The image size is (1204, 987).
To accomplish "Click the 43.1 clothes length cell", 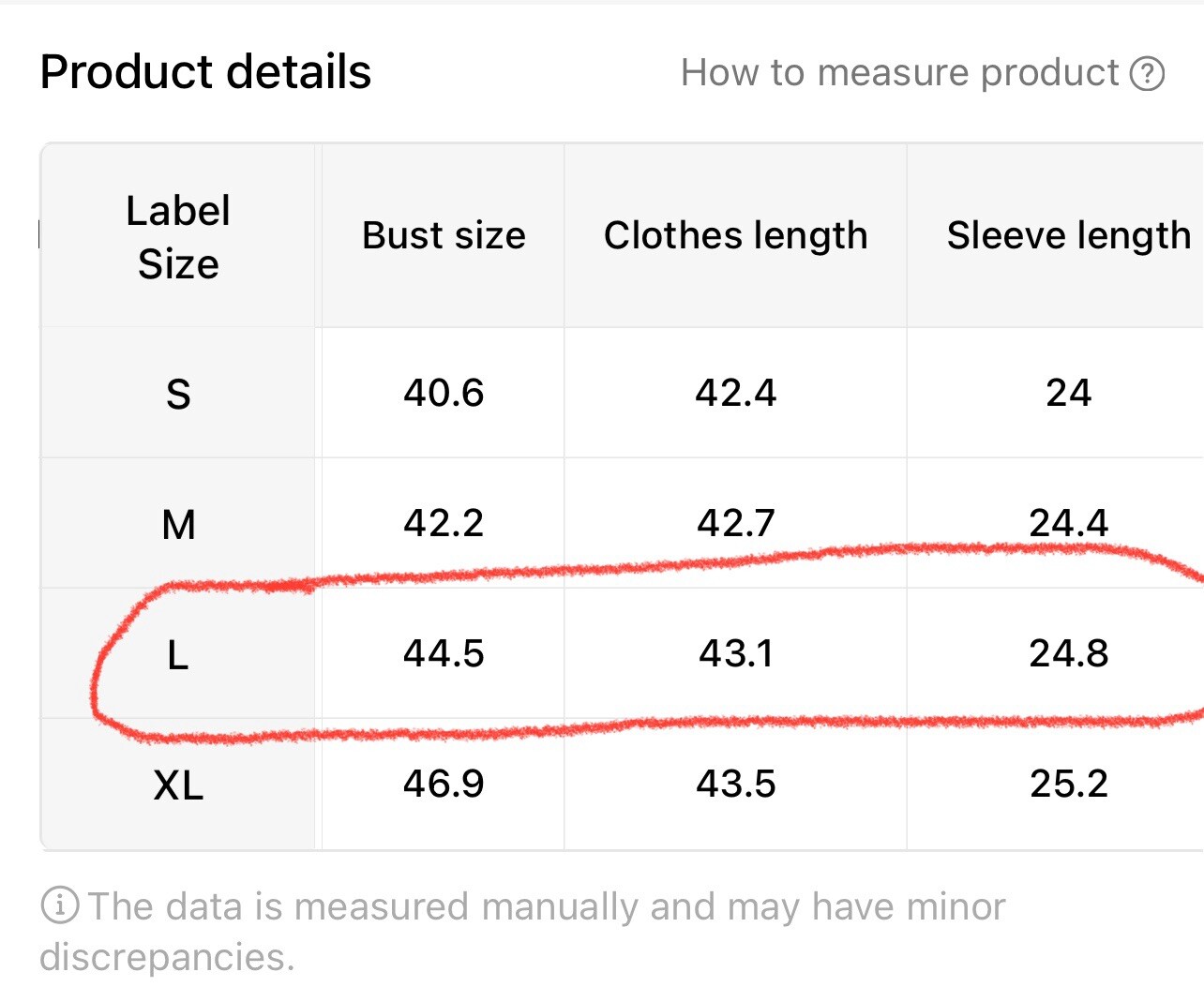I will pyautogui.click(x=736, y=653).
